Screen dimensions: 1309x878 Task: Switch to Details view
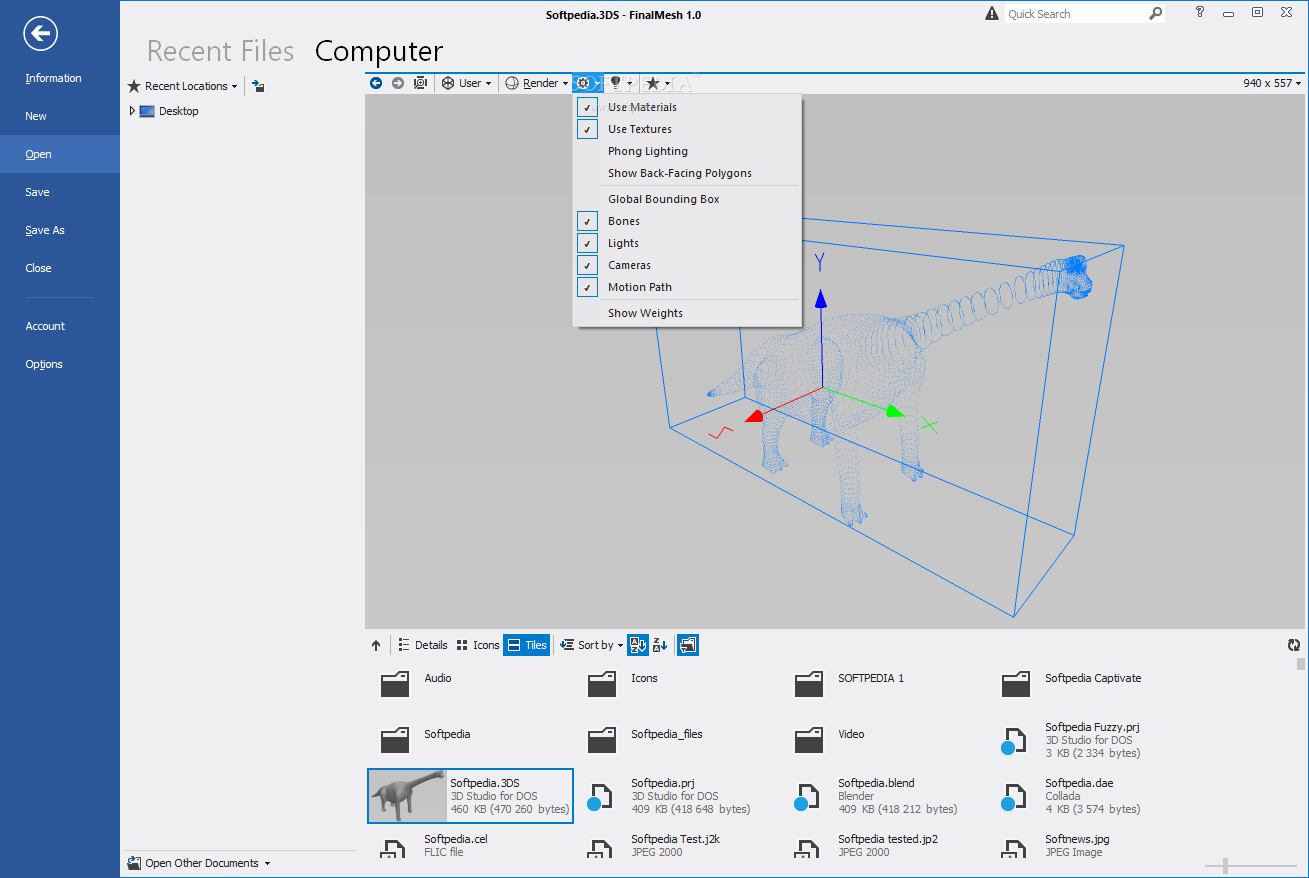coord(422,645)
